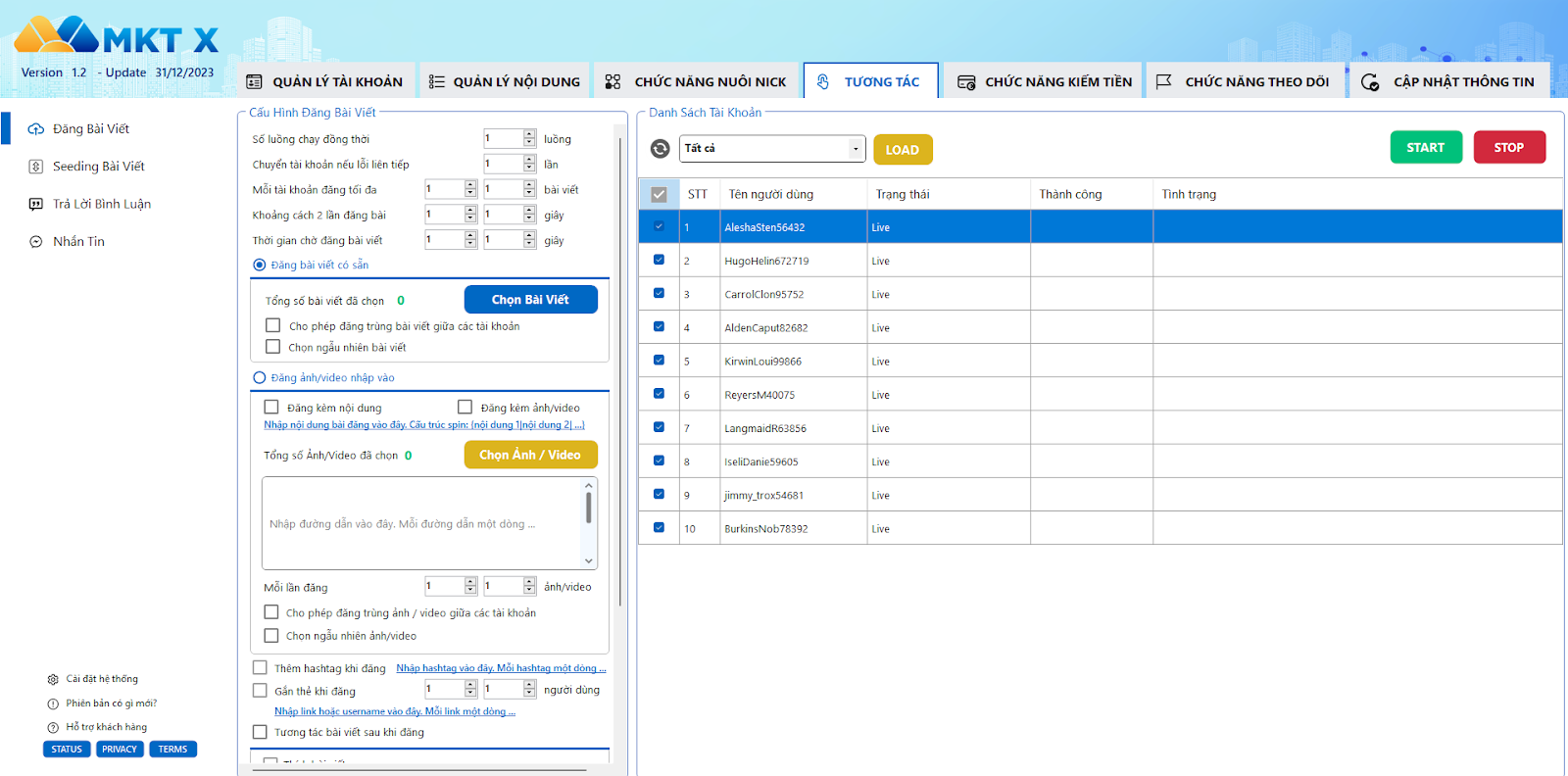1568x776 pixels.
Task: Click second Mỗi tài khoản đăng tối đa spinner
Action: [510, 188]
